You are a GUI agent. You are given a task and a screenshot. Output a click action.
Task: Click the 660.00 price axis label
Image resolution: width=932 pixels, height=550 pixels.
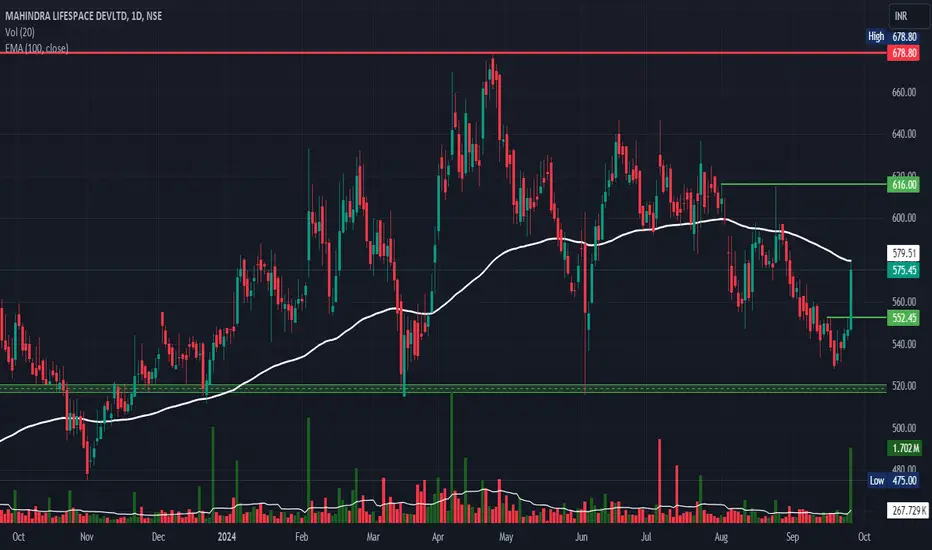tap(904, 92)
